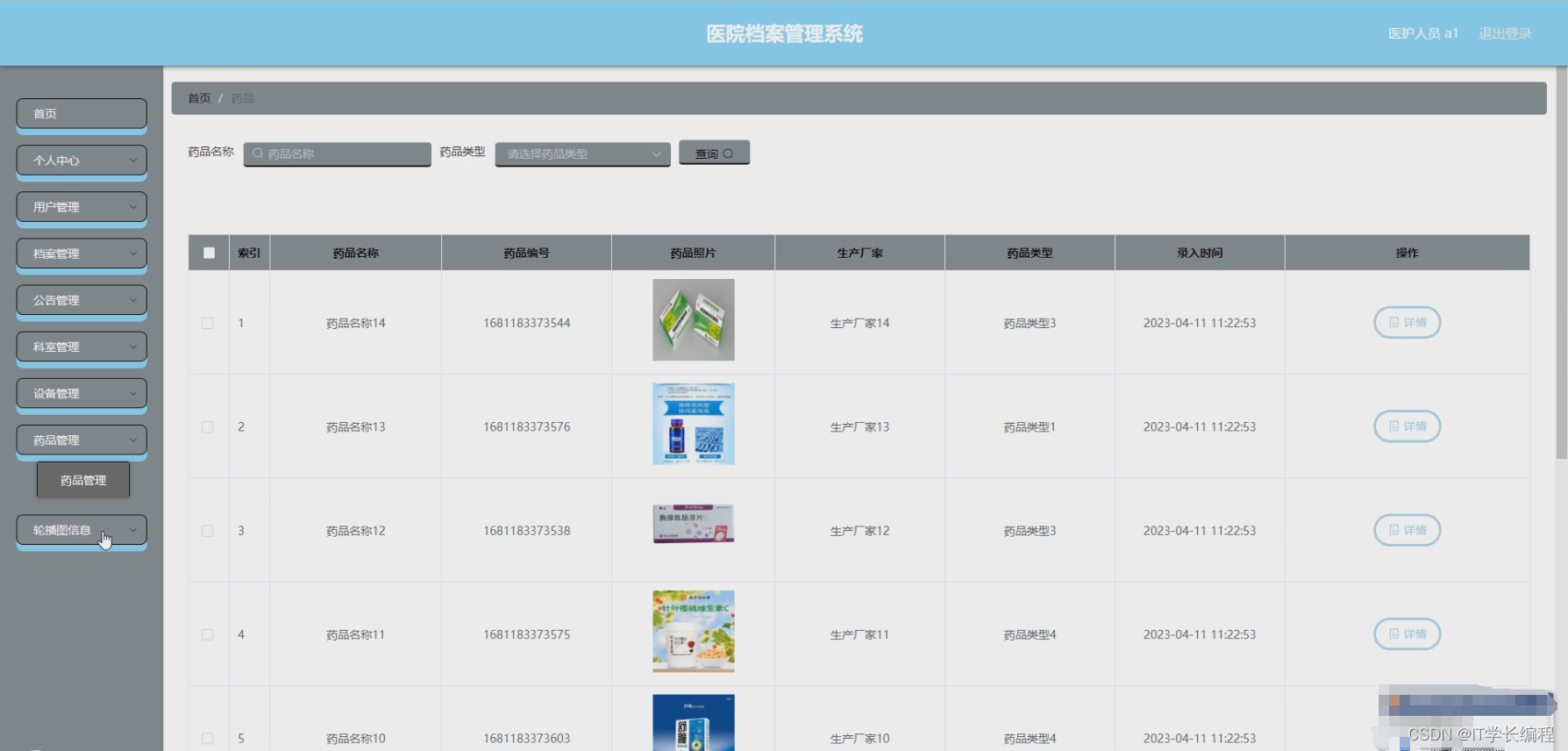Check the row checkbox for 药品名称11
The image size is (1568, 751).
coord(208,634)
